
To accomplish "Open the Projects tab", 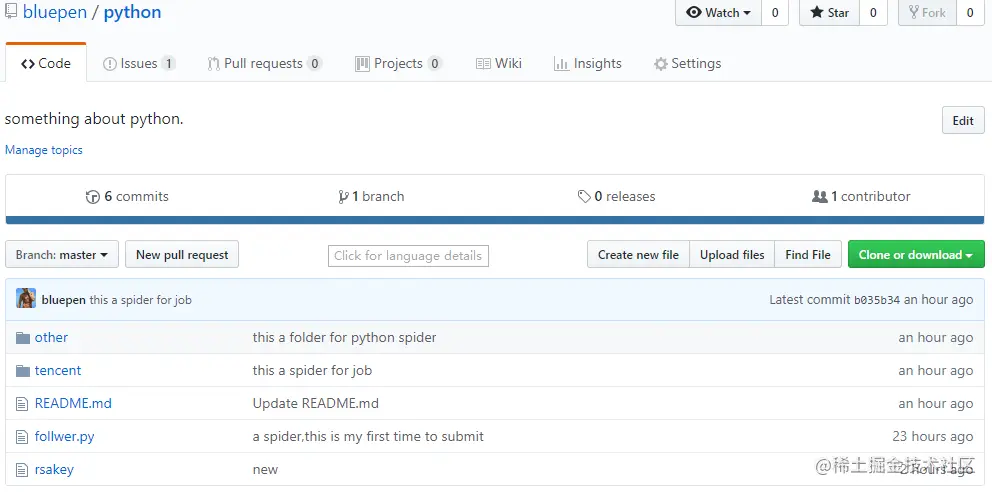I will click(398, 63).
